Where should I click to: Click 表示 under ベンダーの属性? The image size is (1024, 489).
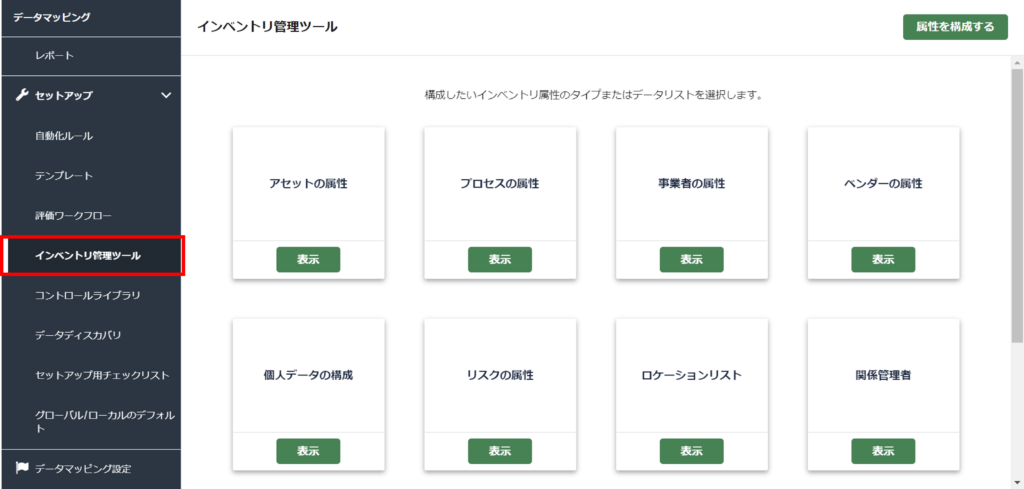coord(883,259)
